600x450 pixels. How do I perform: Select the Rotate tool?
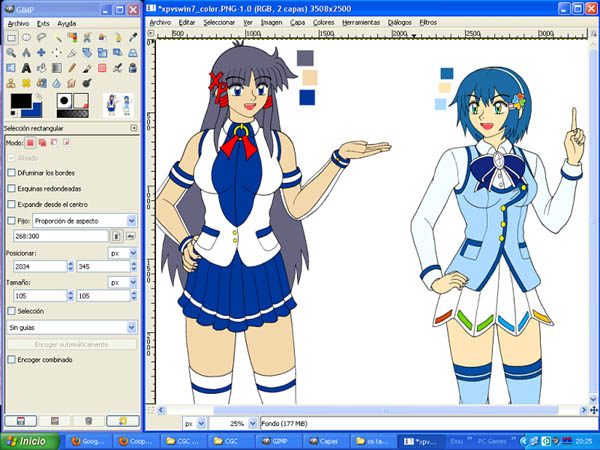tap(87, 53)
